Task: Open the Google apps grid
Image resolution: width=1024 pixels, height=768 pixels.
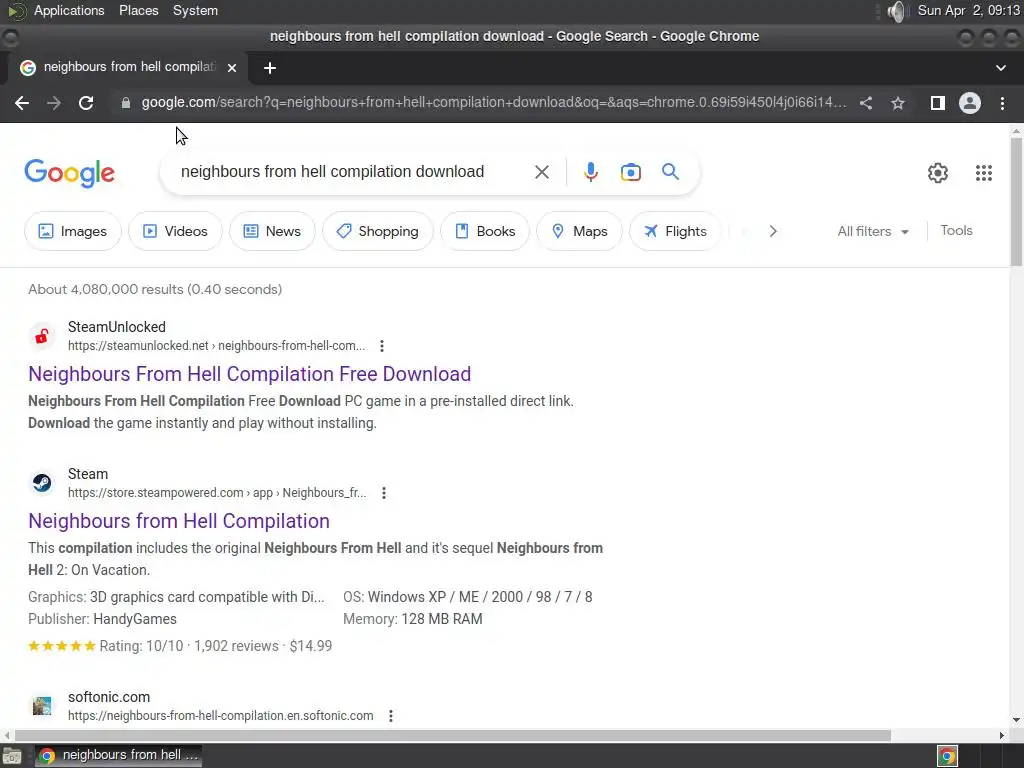Action: (x=984, y=173)
